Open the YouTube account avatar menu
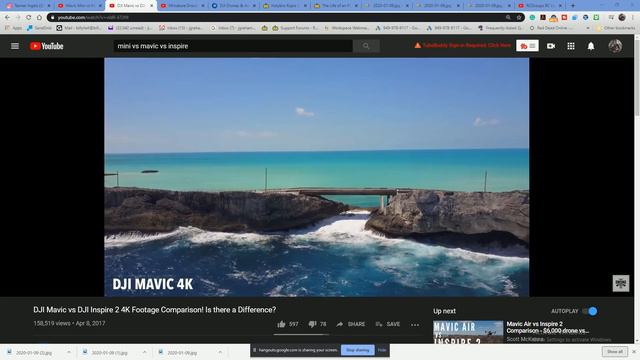This screenshot has width=640, height=360. (x=615, y=46)
